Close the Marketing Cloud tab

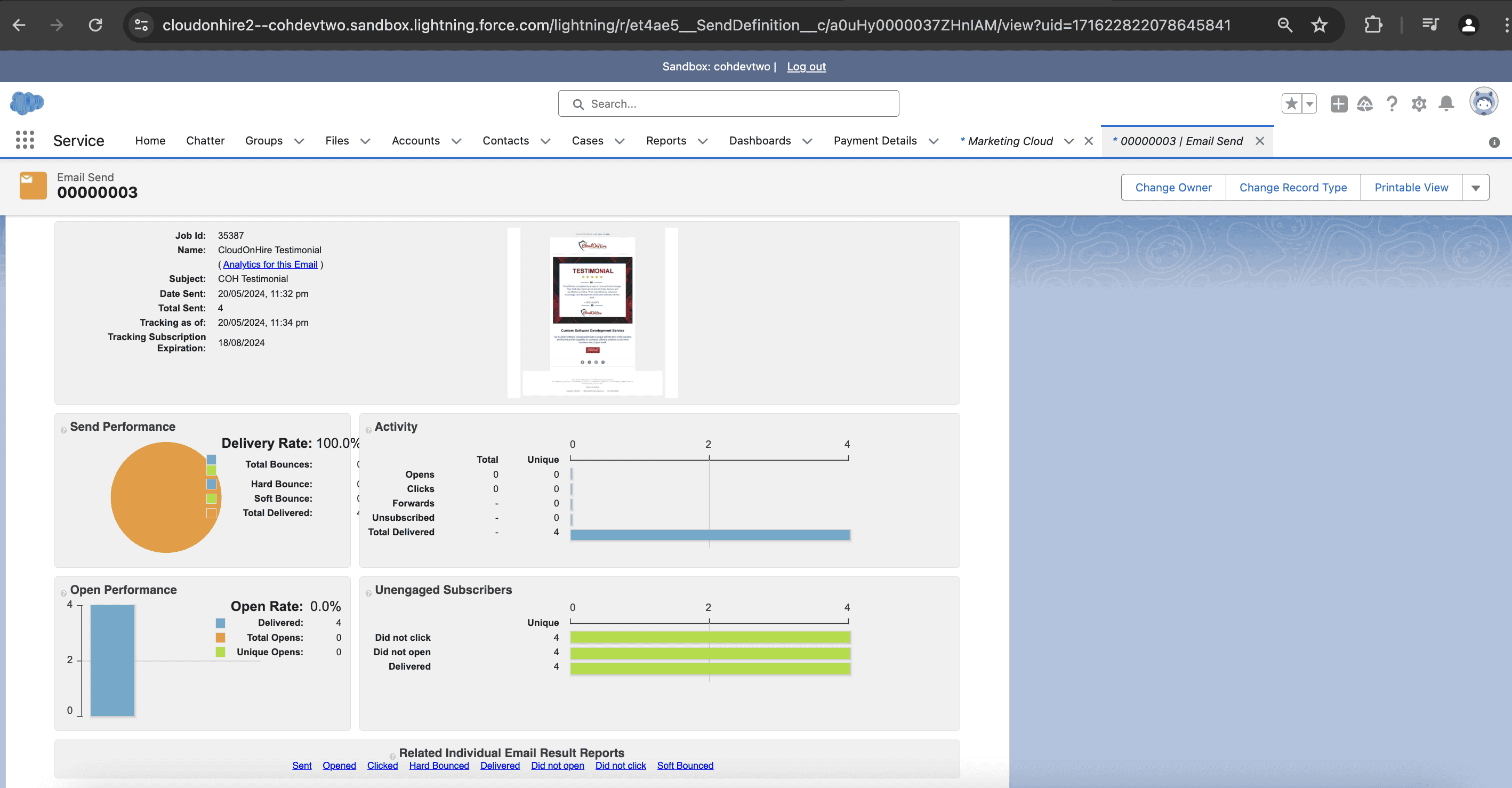pyautogui.click(x=1089, y=141)
